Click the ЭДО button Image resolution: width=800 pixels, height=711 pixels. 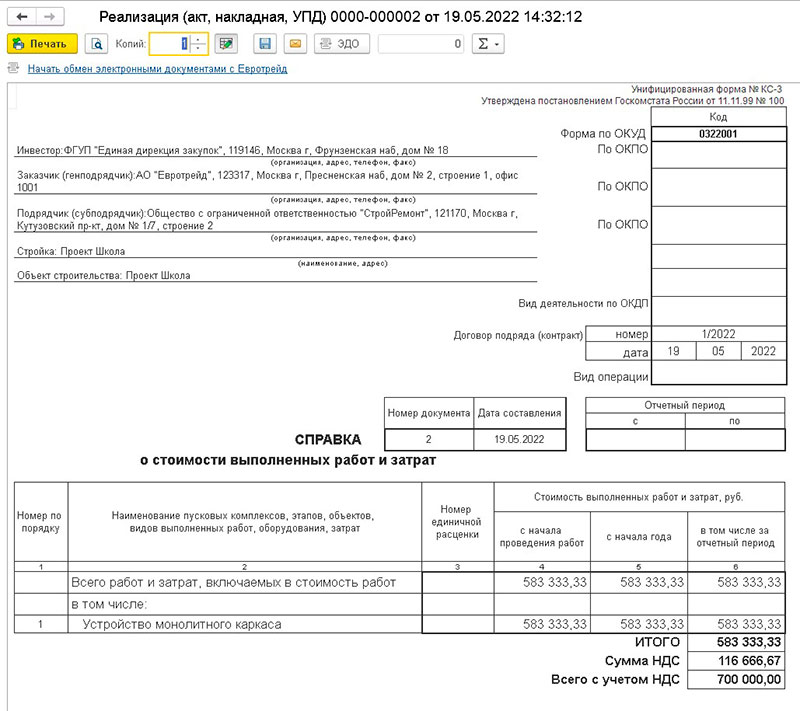342,44
